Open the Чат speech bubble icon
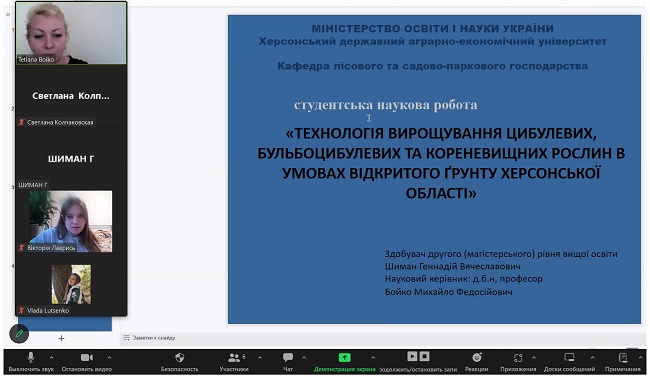This screenshot has height=377, width=650. [x=288, y=357]
